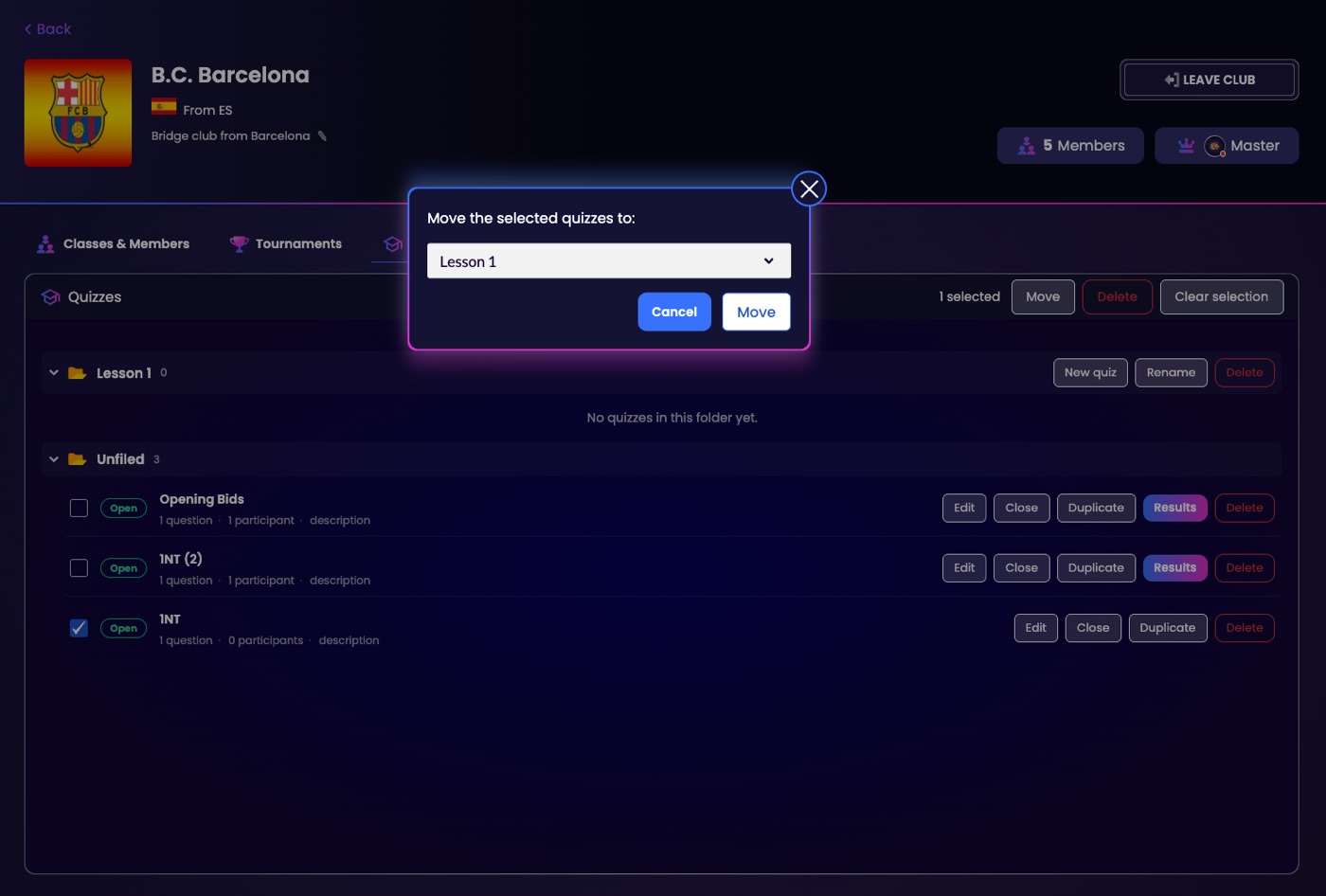Viewport: 1326px width, 896px height.
Task: Close the move quizzes dialog
Action: point(809,189)
